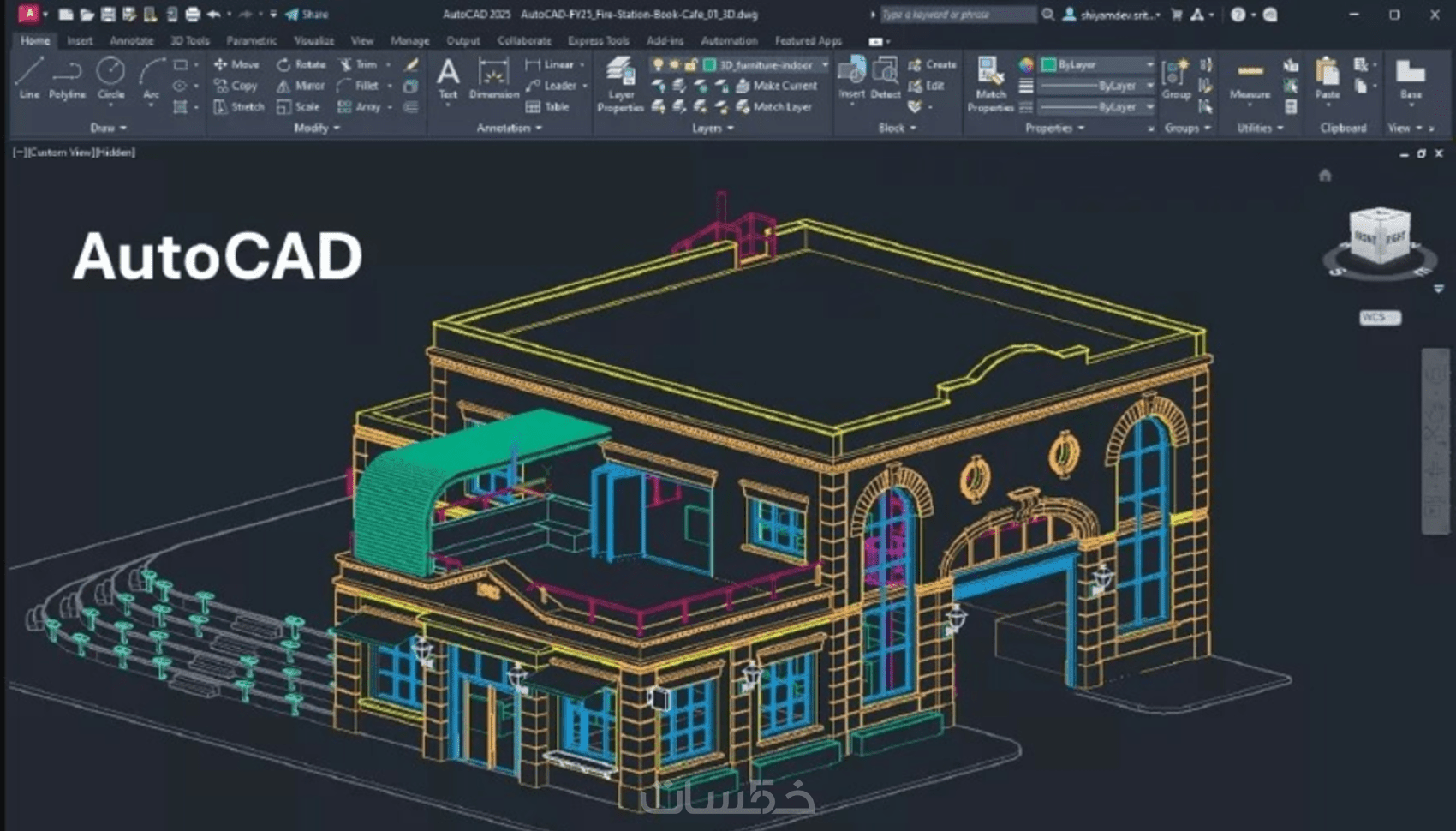Expand the Block panel
1456x831 pixels.
tap(898, 128)
